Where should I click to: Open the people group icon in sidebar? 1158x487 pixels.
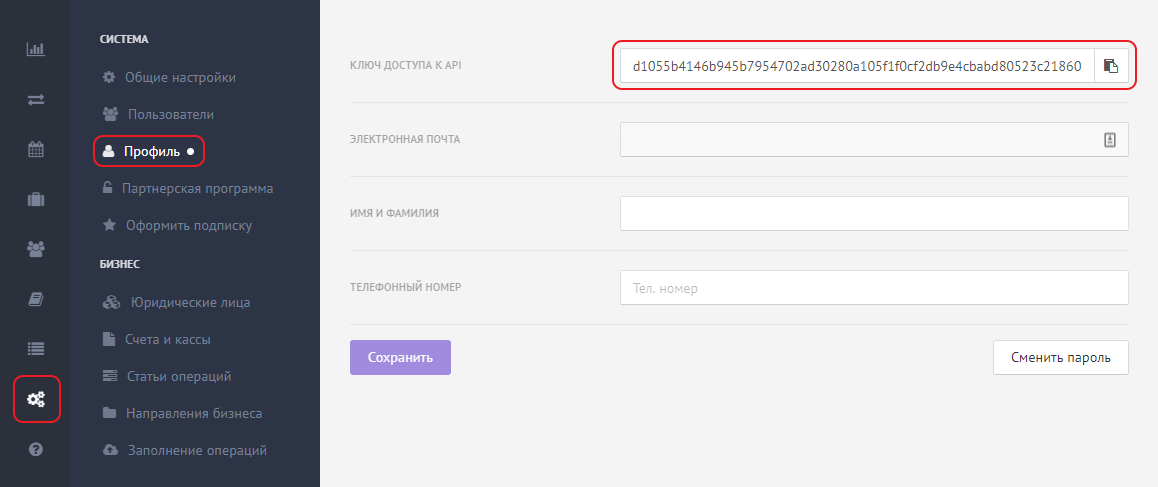(x=35, y=249)
